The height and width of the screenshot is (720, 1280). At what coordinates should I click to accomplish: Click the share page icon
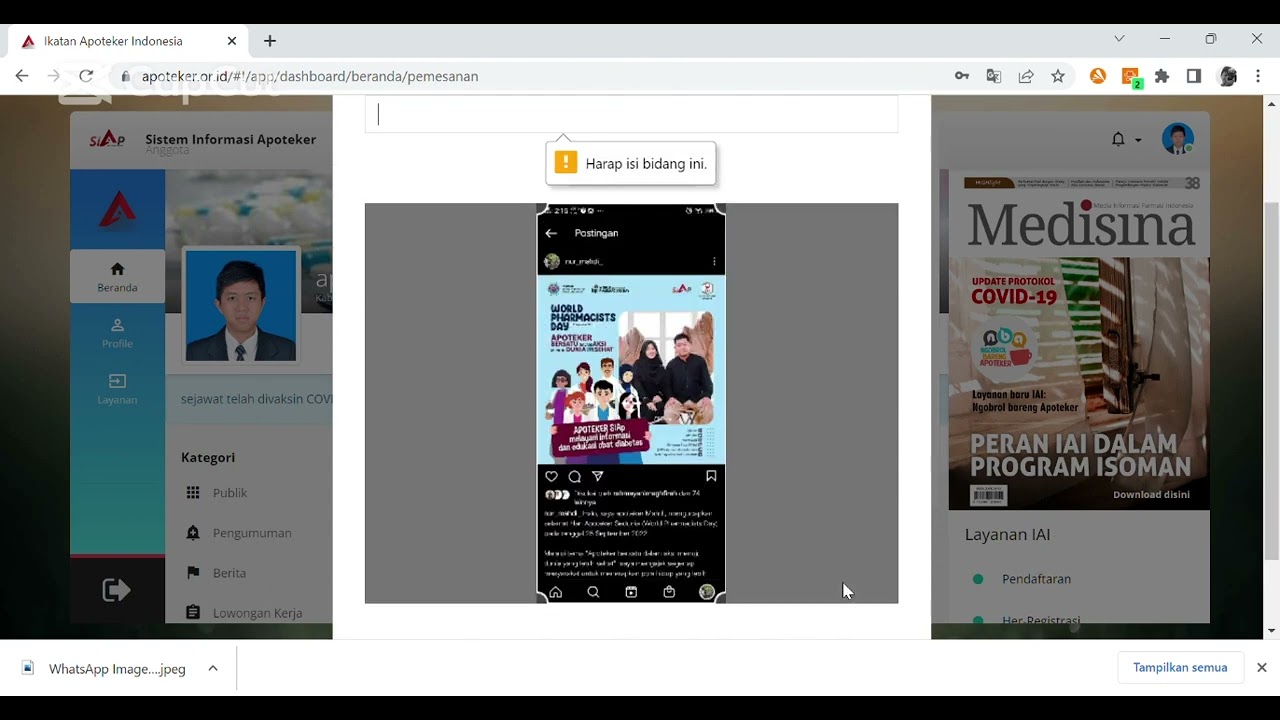[x=1026, y=76]
